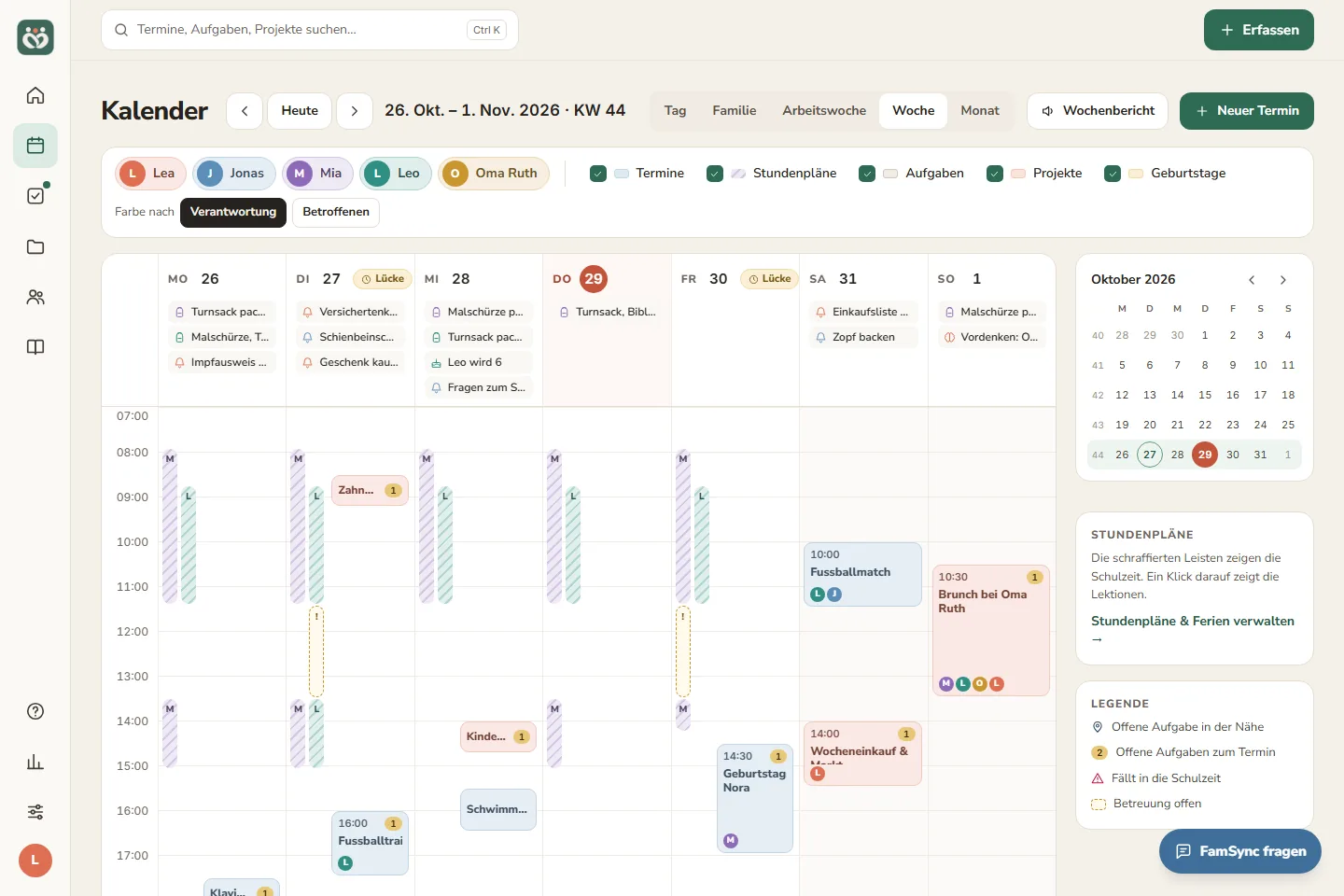Switch to the Tag view tab
1344x896 pixels.
(x=675, y=110)
